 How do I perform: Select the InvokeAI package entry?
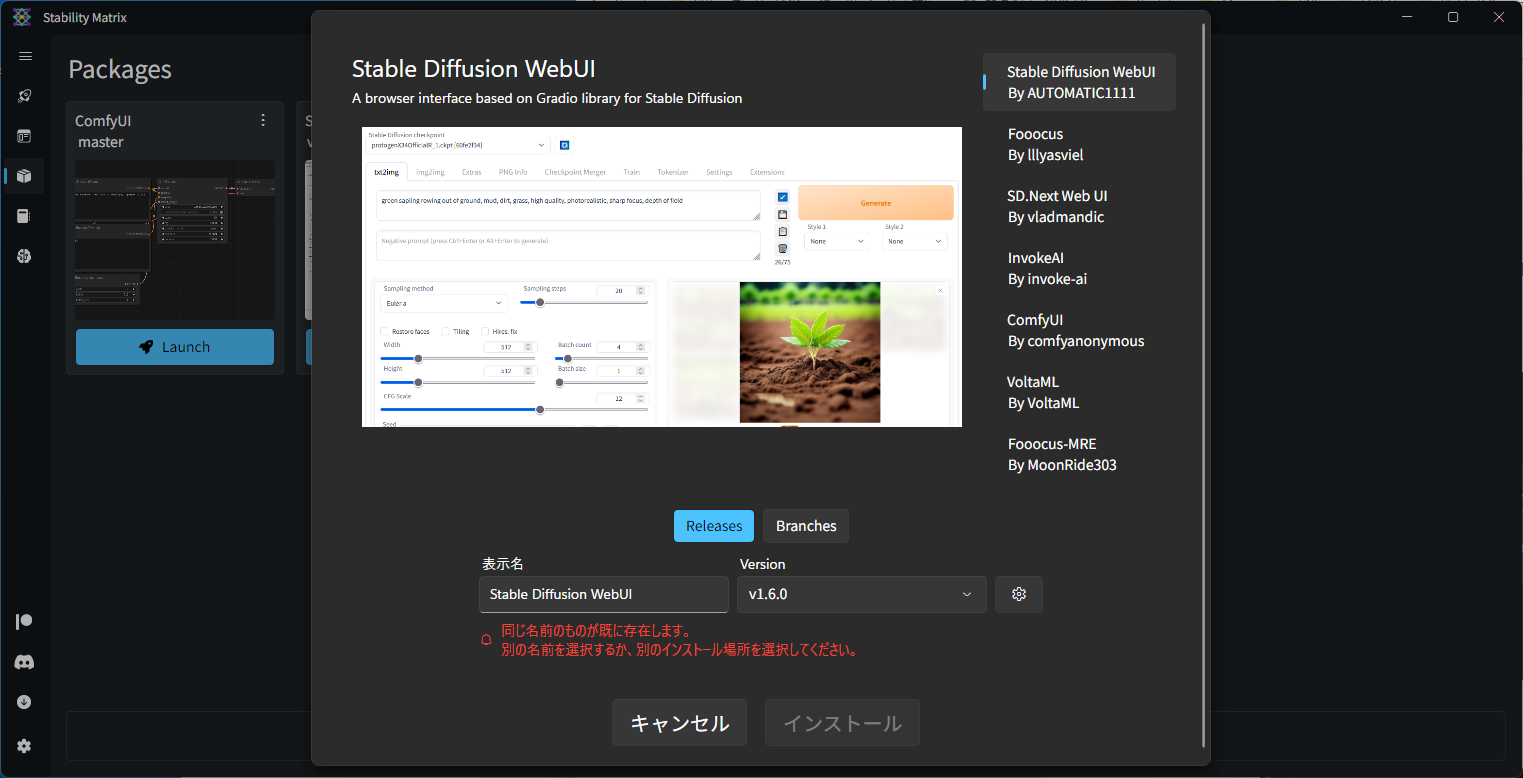[1080, 268]
